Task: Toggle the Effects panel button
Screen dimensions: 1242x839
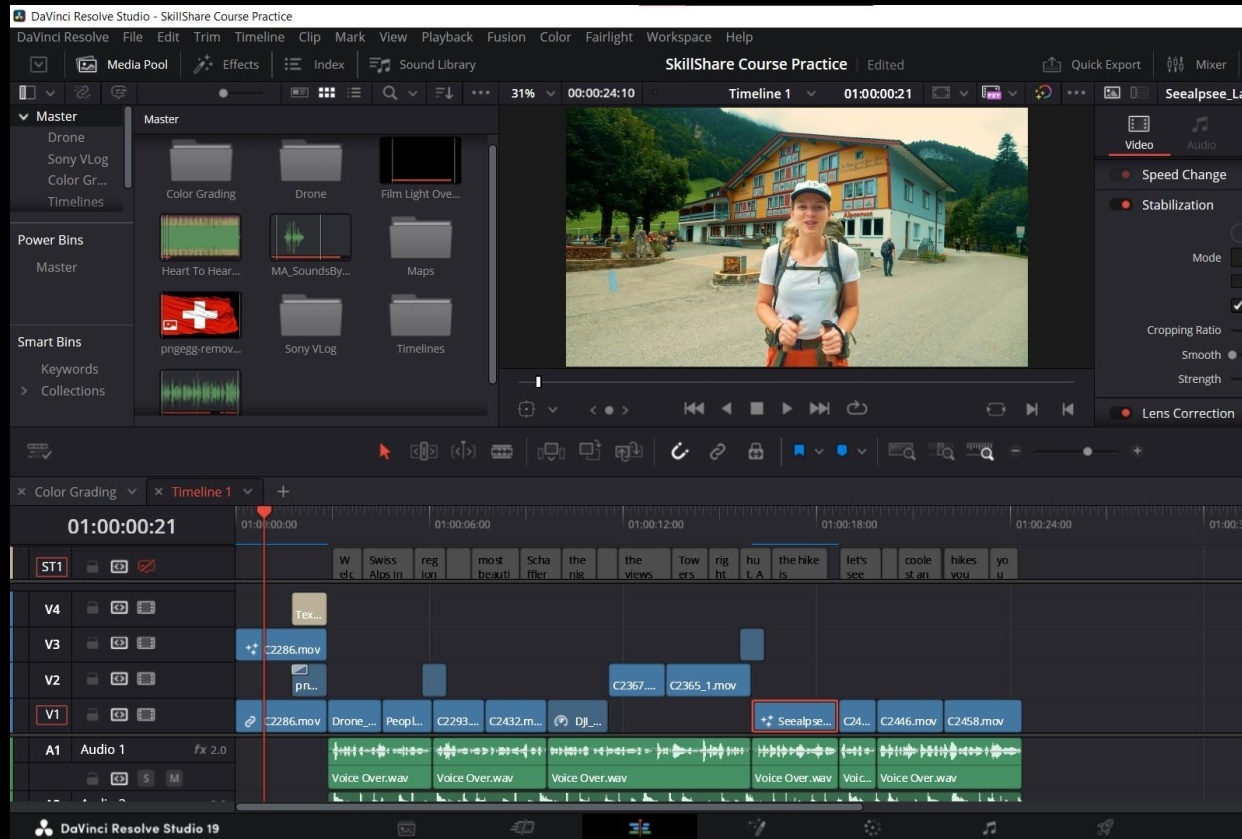Action: (x=226, y=65)
